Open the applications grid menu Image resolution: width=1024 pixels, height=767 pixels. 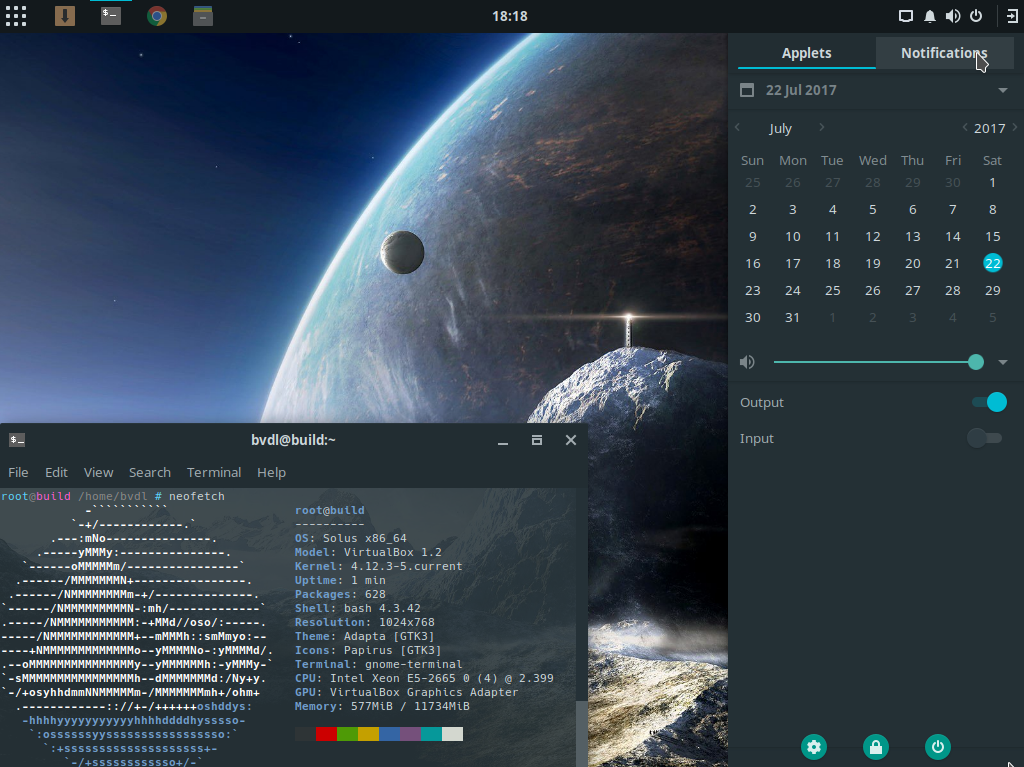click(x=16, y=16)
